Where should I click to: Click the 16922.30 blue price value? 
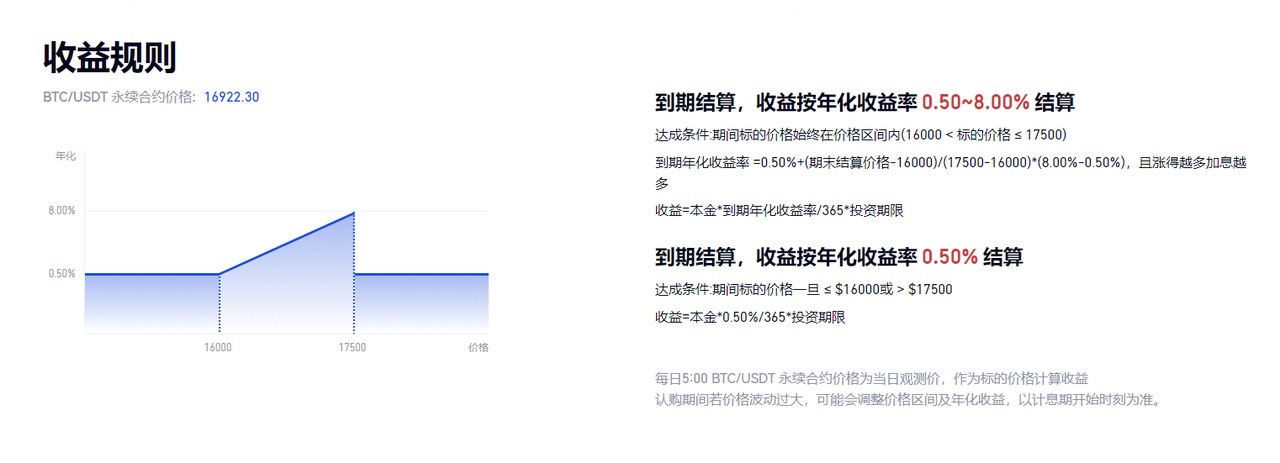click(x=231, y=97)
